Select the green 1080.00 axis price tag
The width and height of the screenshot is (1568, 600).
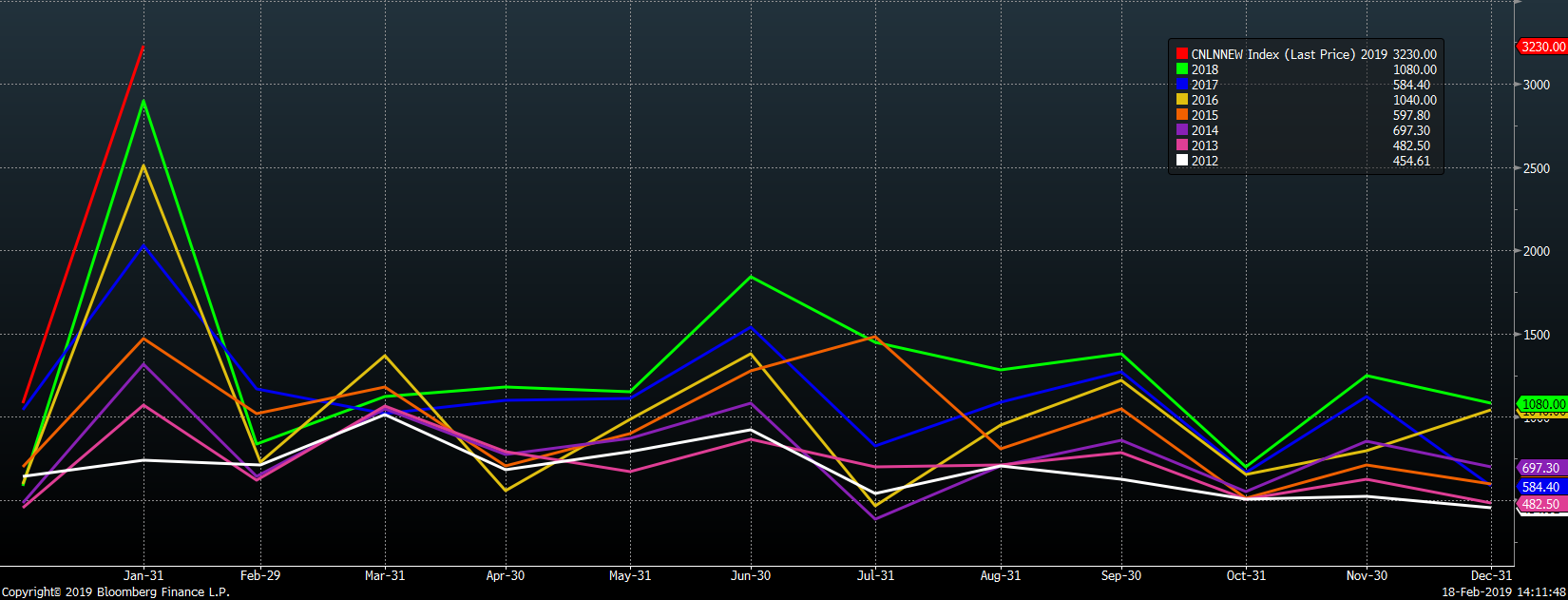click(x=1543, y=404)
